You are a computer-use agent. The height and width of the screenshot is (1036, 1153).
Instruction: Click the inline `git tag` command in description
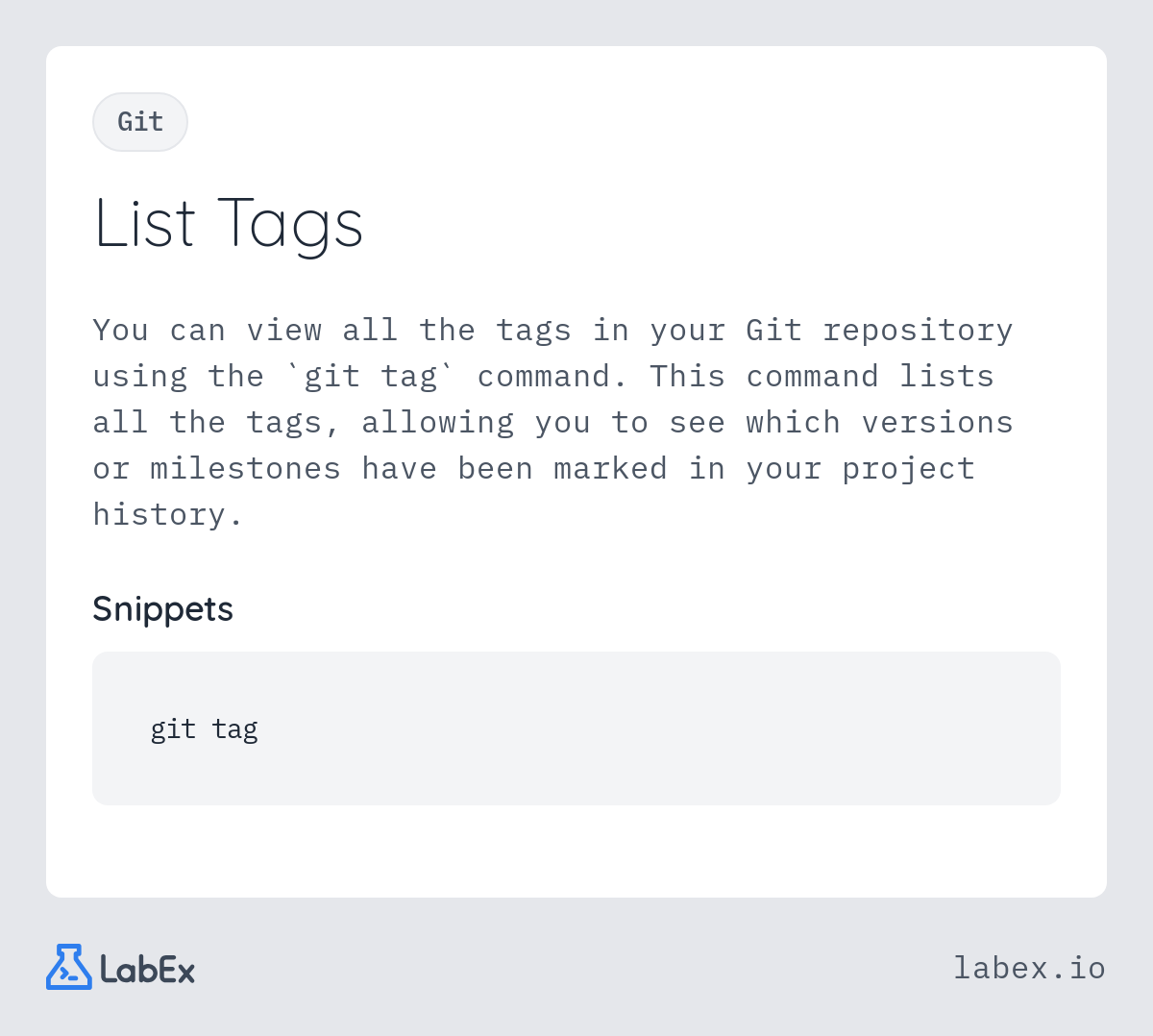(x=371, y=376)
